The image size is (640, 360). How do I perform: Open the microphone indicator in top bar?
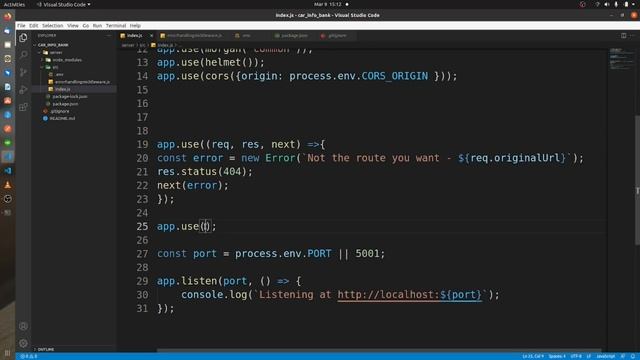tap(616, 4)
